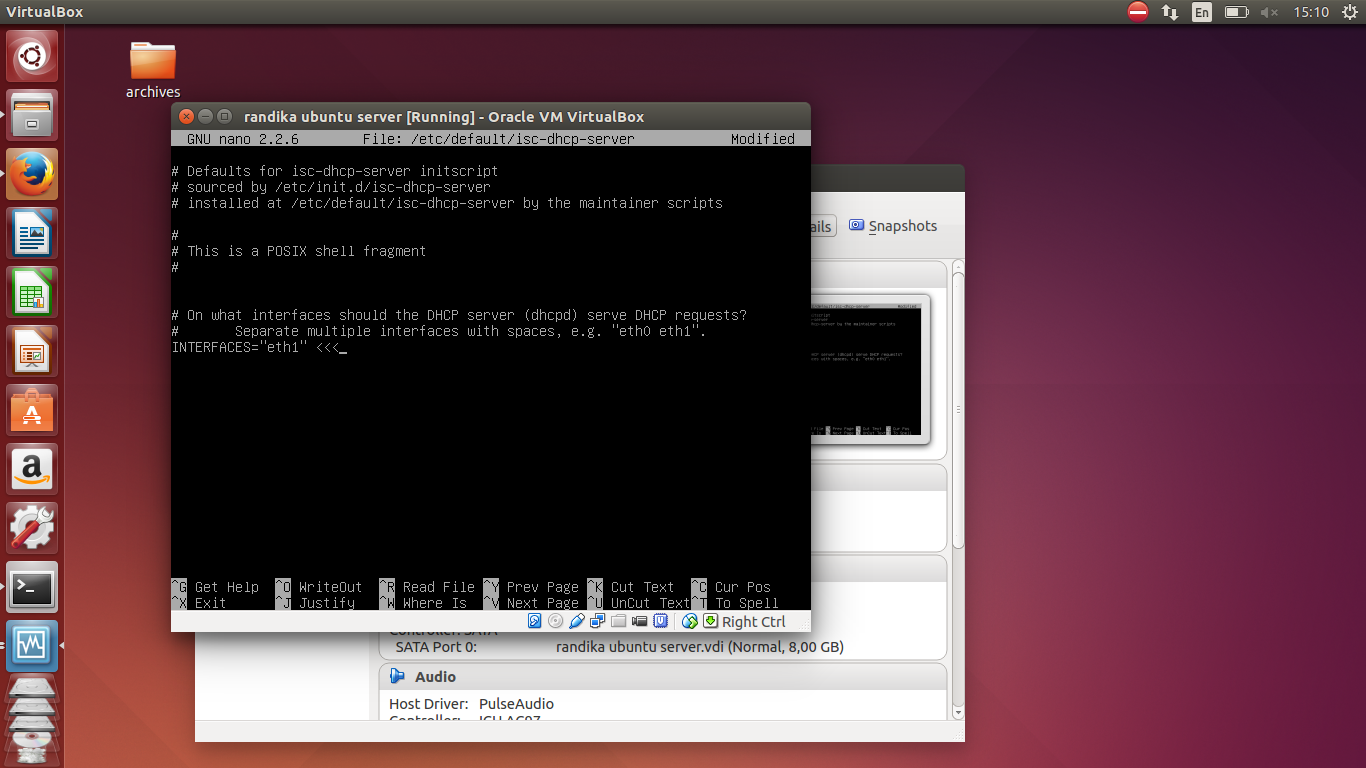Click the PulseAudio host driver value

[516, 704]
